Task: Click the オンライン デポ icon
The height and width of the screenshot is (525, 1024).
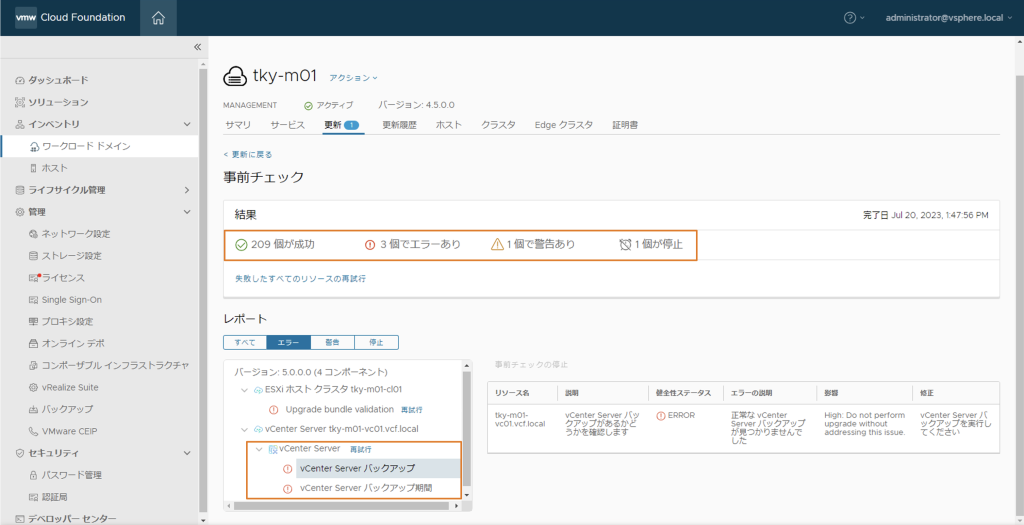Action: click(x=33, y=343)
